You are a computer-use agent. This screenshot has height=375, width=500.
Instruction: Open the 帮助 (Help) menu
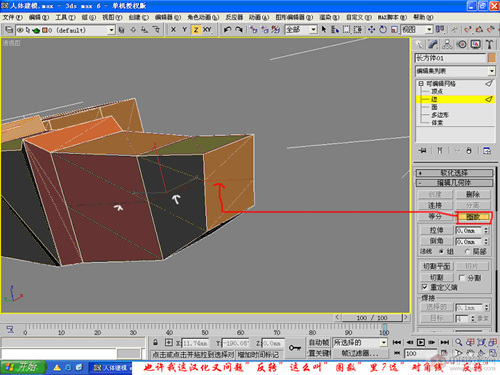423,17
